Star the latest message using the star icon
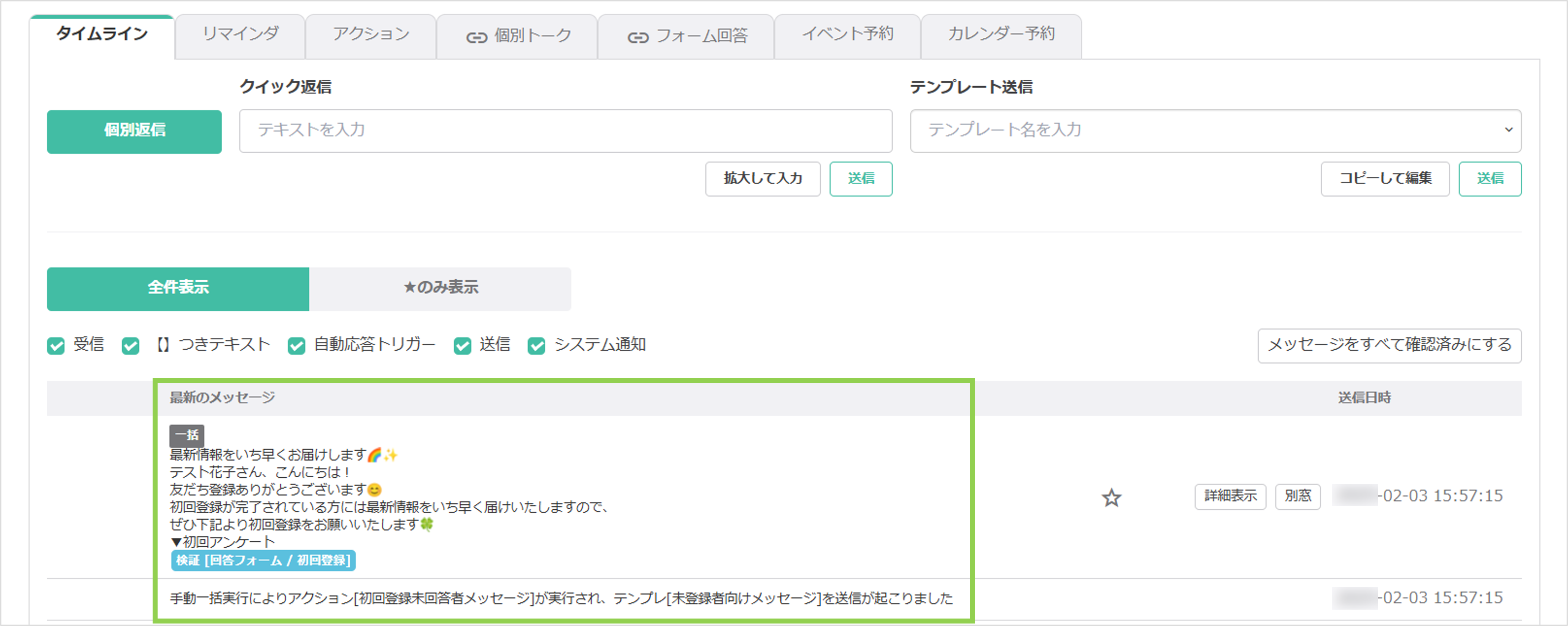 coord(1112,498)
